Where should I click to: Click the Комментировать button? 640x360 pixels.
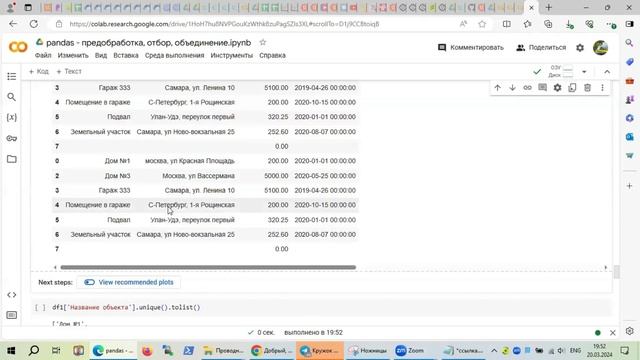[x=471, y=48]
